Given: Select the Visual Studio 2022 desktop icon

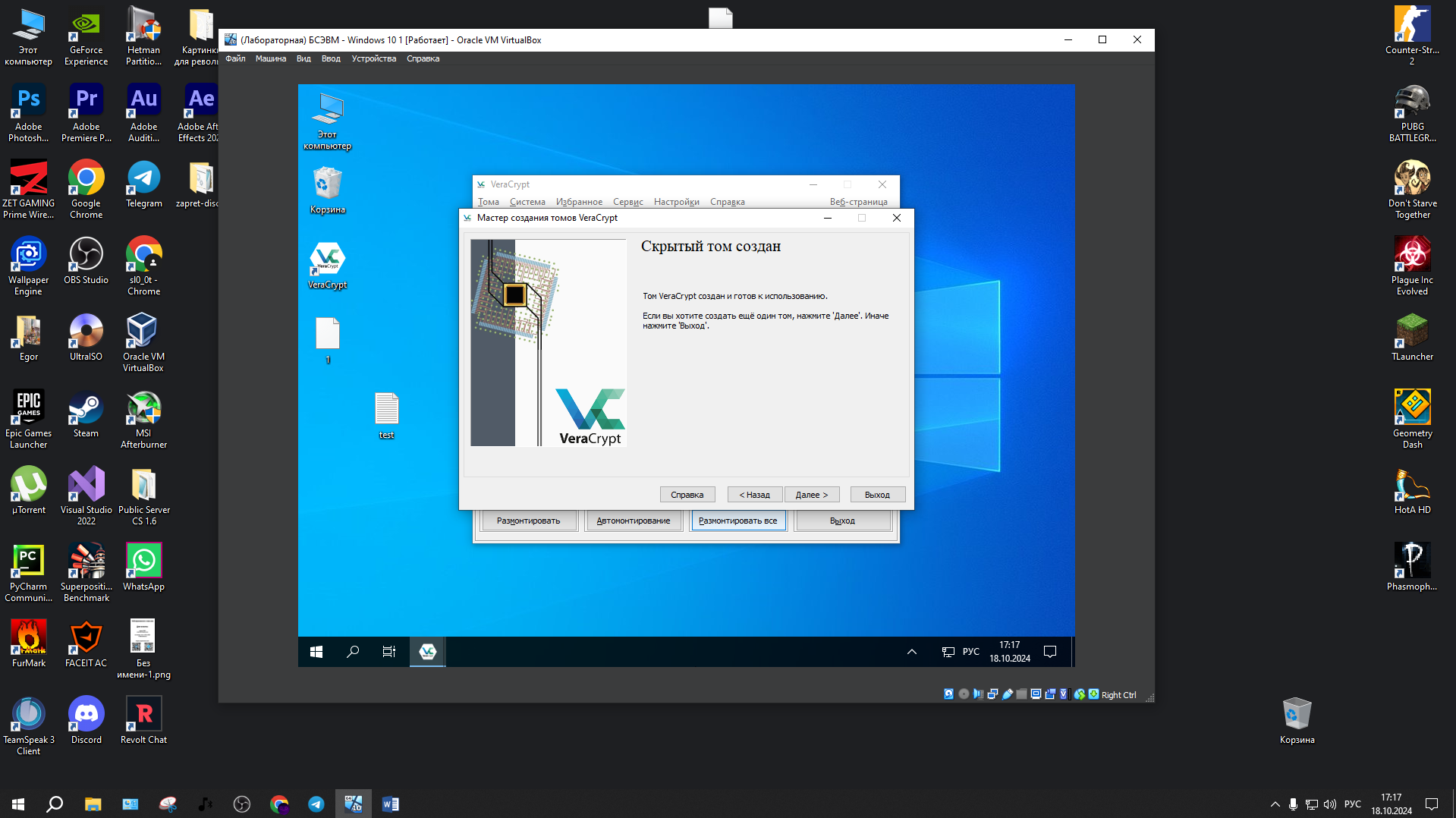Looking at the screenshot, I should click(x=86, y=496).
